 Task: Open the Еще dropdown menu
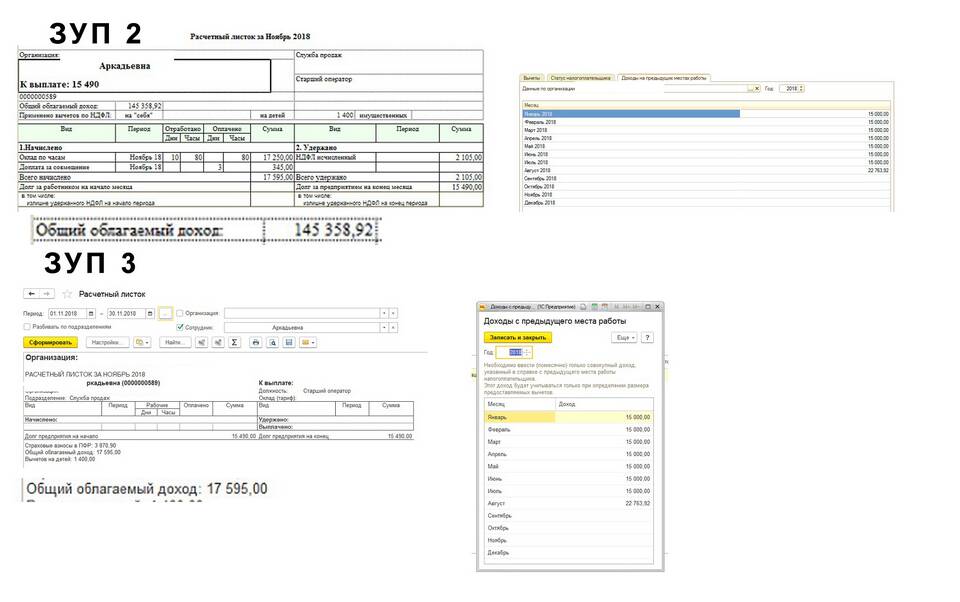coord(624,337)
